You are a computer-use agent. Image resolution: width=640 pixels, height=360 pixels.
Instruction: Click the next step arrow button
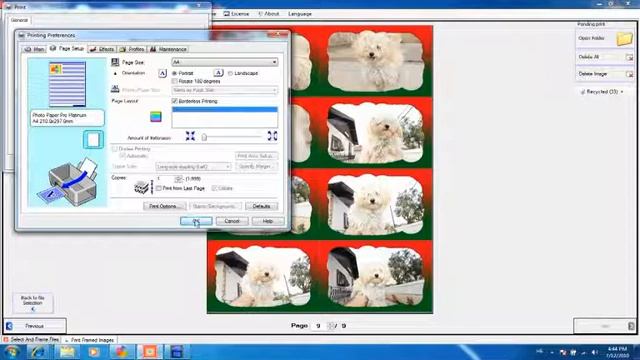(605, 326)
